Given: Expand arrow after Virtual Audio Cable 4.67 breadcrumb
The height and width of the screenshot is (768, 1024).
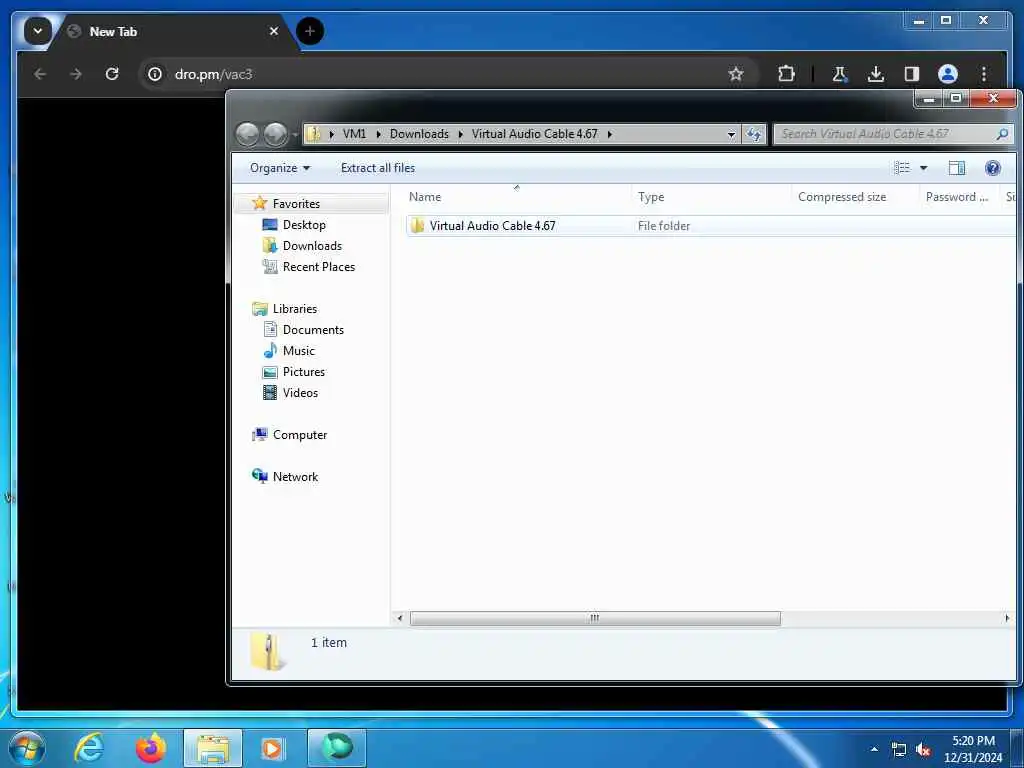Looking at the screenshot, I should [609, 134].
